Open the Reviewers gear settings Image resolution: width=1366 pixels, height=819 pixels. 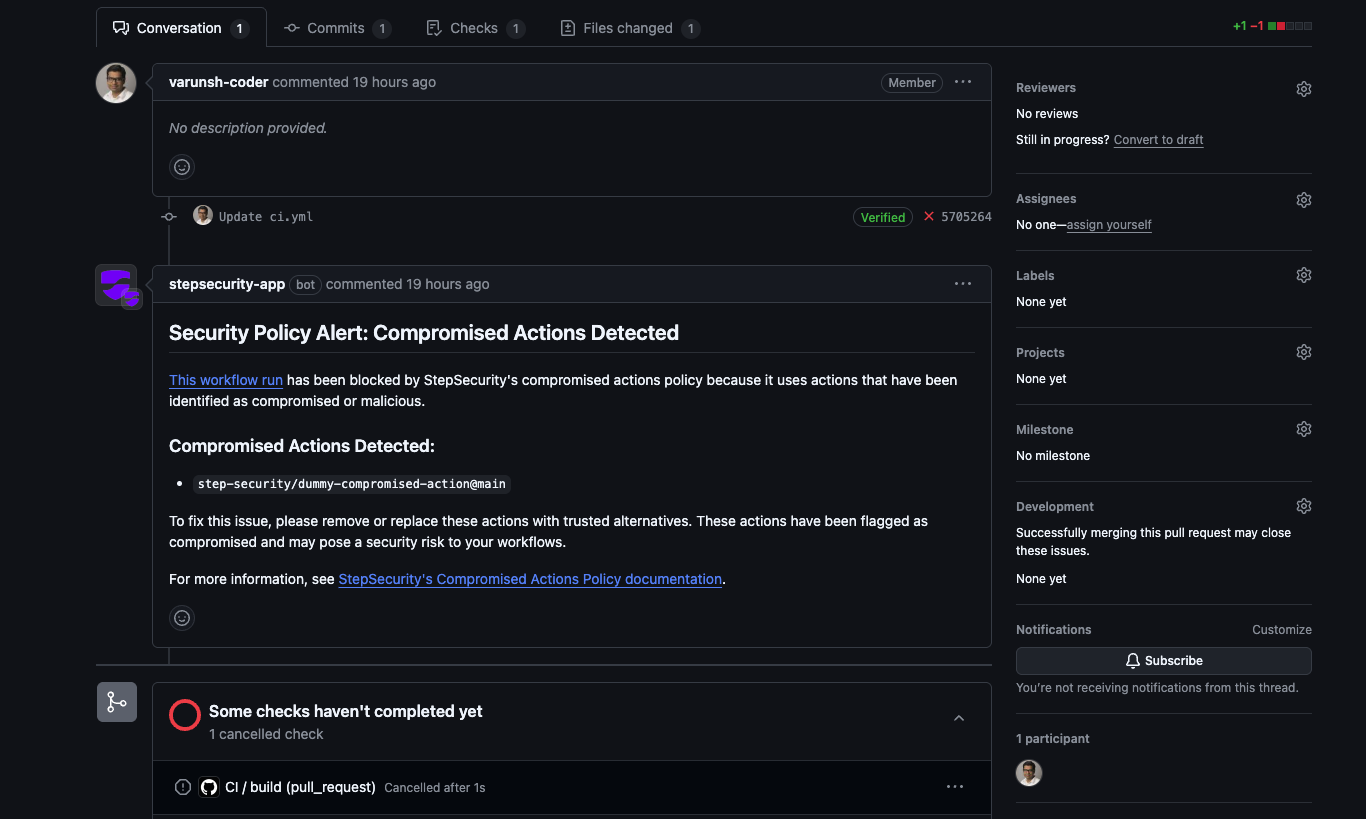1303,89
